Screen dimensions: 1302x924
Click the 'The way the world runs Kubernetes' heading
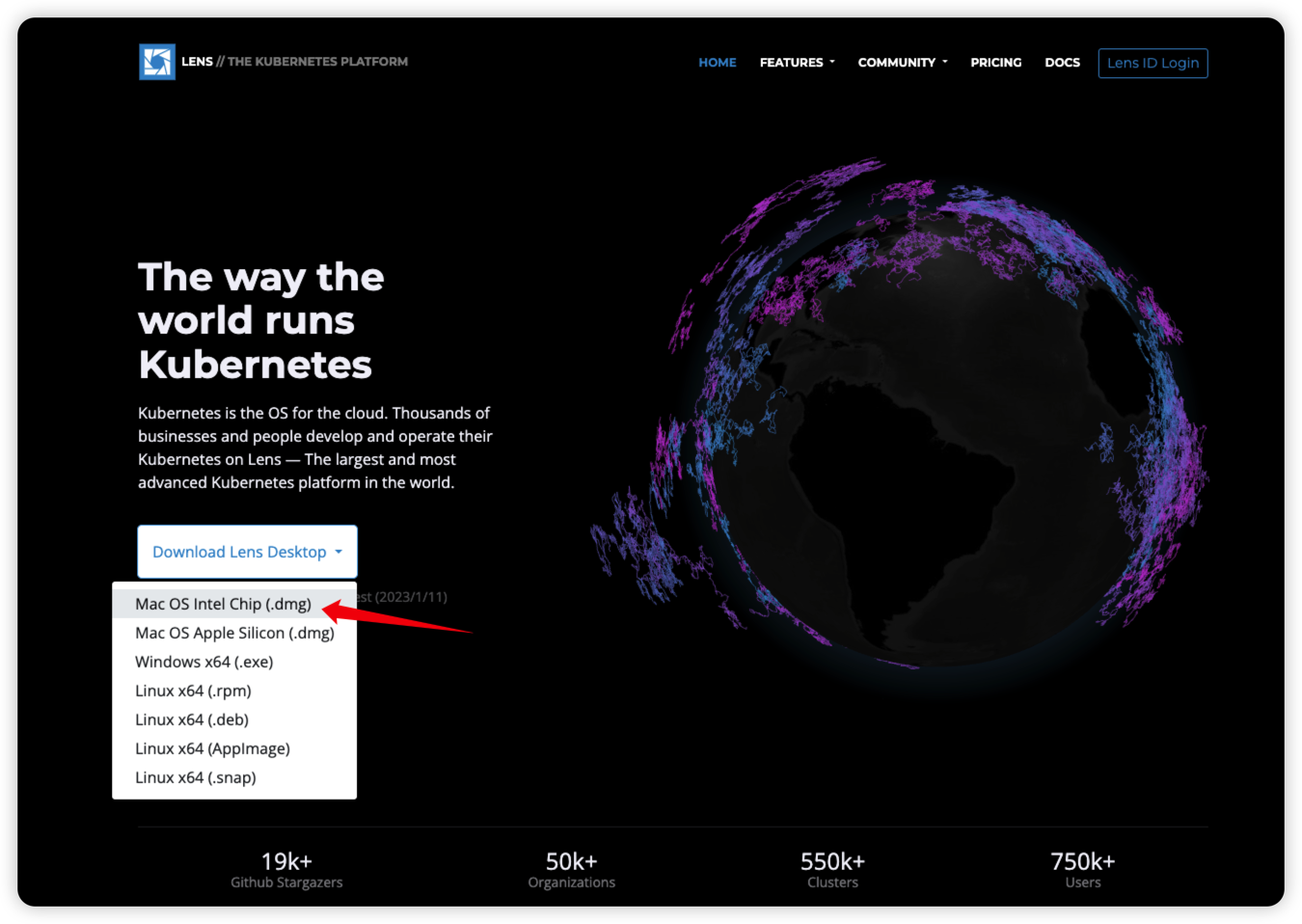coord(261,321)
